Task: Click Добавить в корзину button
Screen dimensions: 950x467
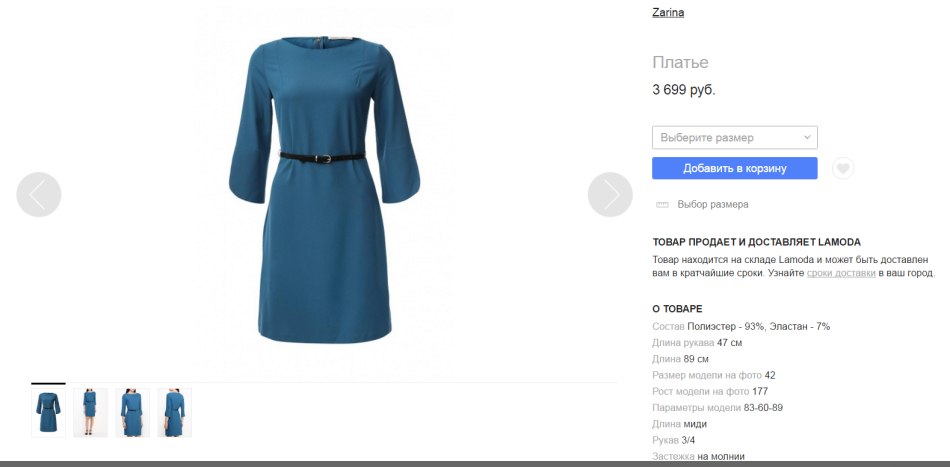Action: (x=735, y=168)
